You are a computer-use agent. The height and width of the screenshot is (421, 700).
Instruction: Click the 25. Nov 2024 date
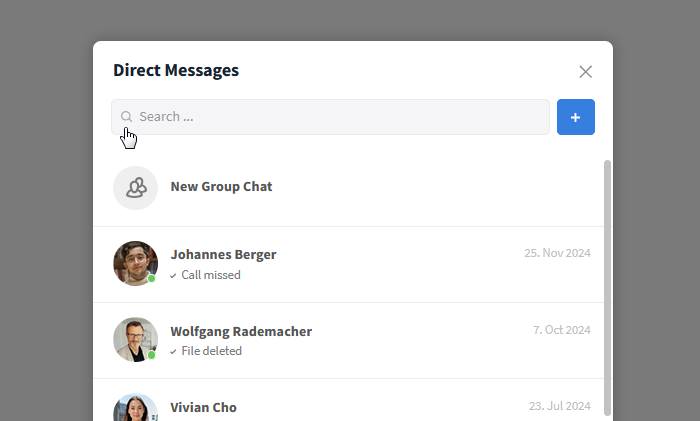point(557,253)
